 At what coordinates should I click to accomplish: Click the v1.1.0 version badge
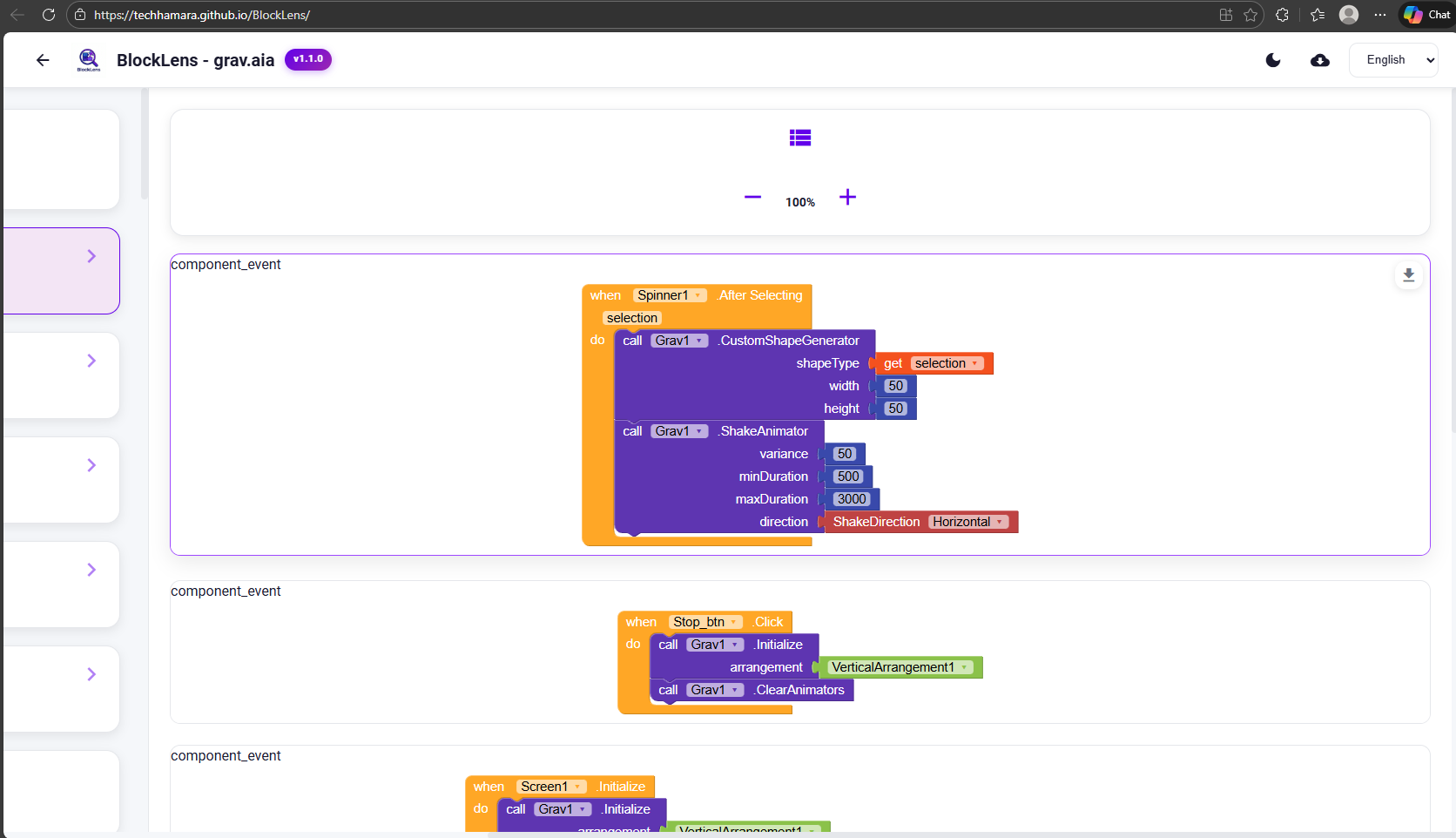pyautogui.click(x=307, y=59)
